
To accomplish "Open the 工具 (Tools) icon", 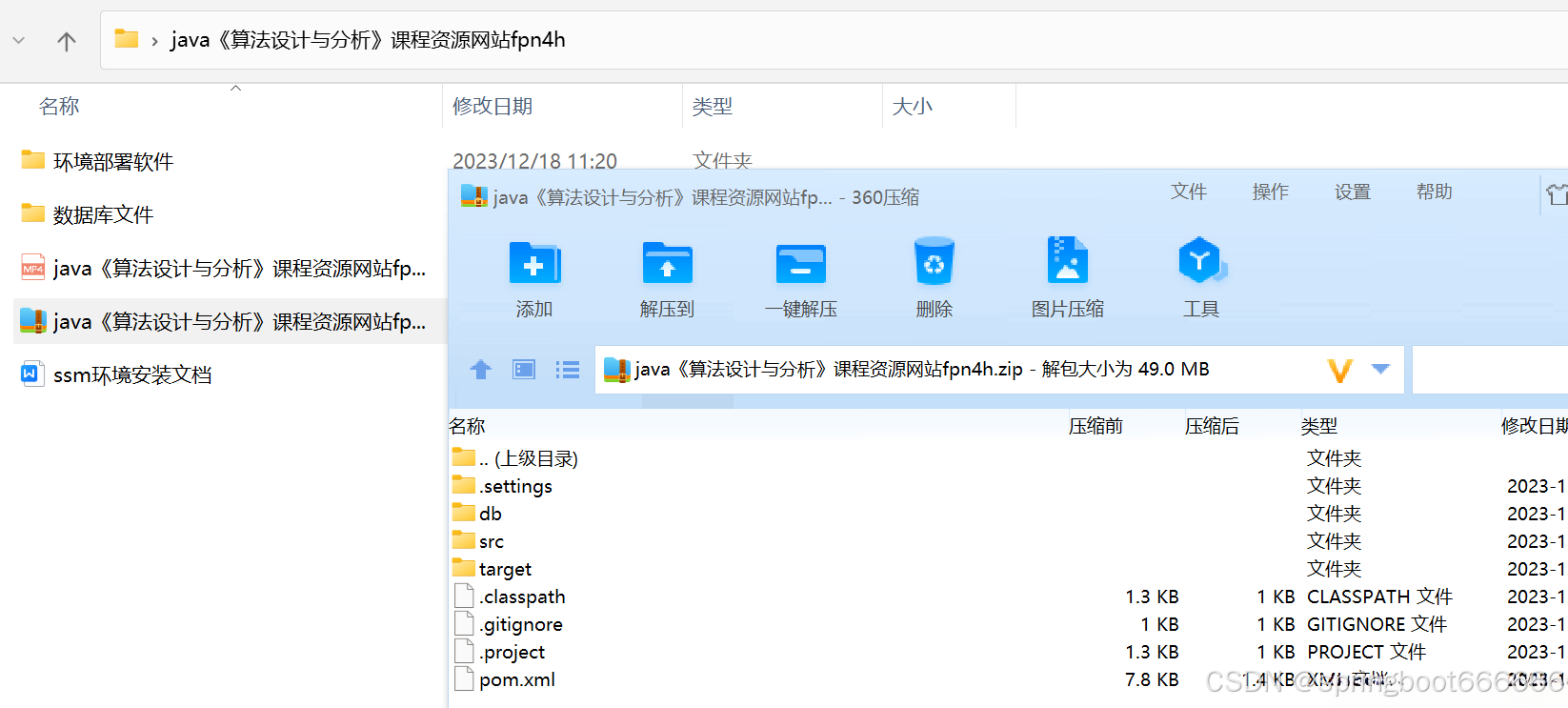I will tap(1201, 260).
